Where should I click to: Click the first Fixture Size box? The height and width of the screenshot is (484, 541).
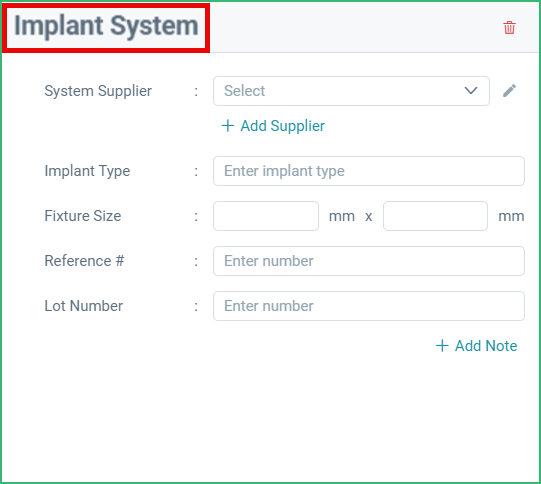pyautogui.click(x=266, y=216)
